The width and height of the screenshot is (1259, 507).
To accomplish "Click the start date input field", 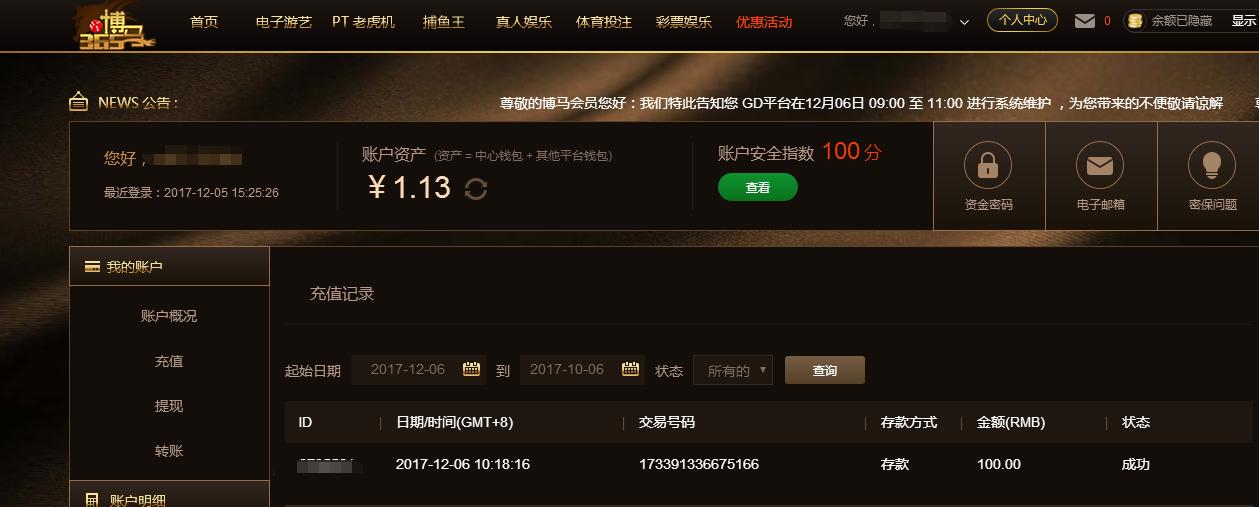I will click(418, 369).
